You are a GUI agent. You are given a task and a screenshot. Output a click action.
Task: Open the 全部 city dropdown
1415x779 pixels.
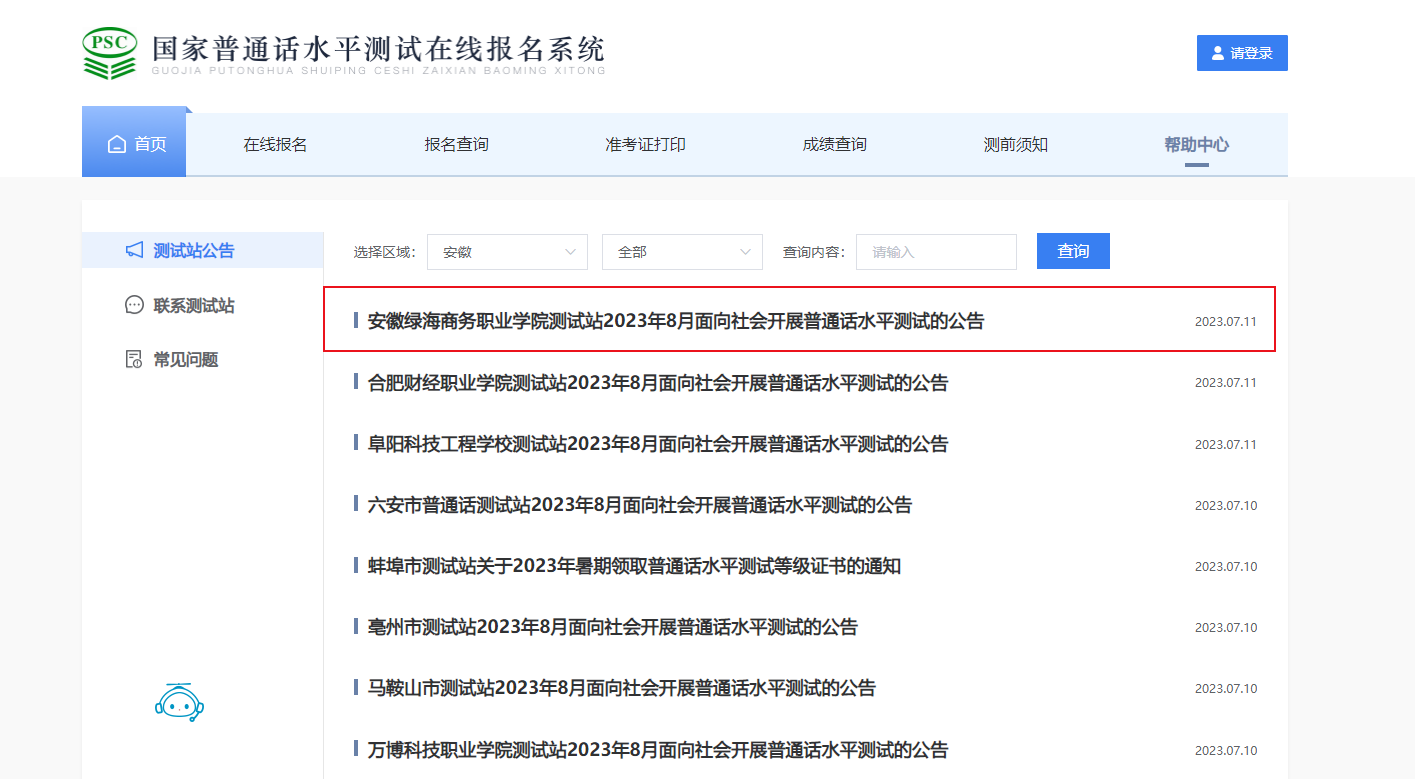[682, 252]
